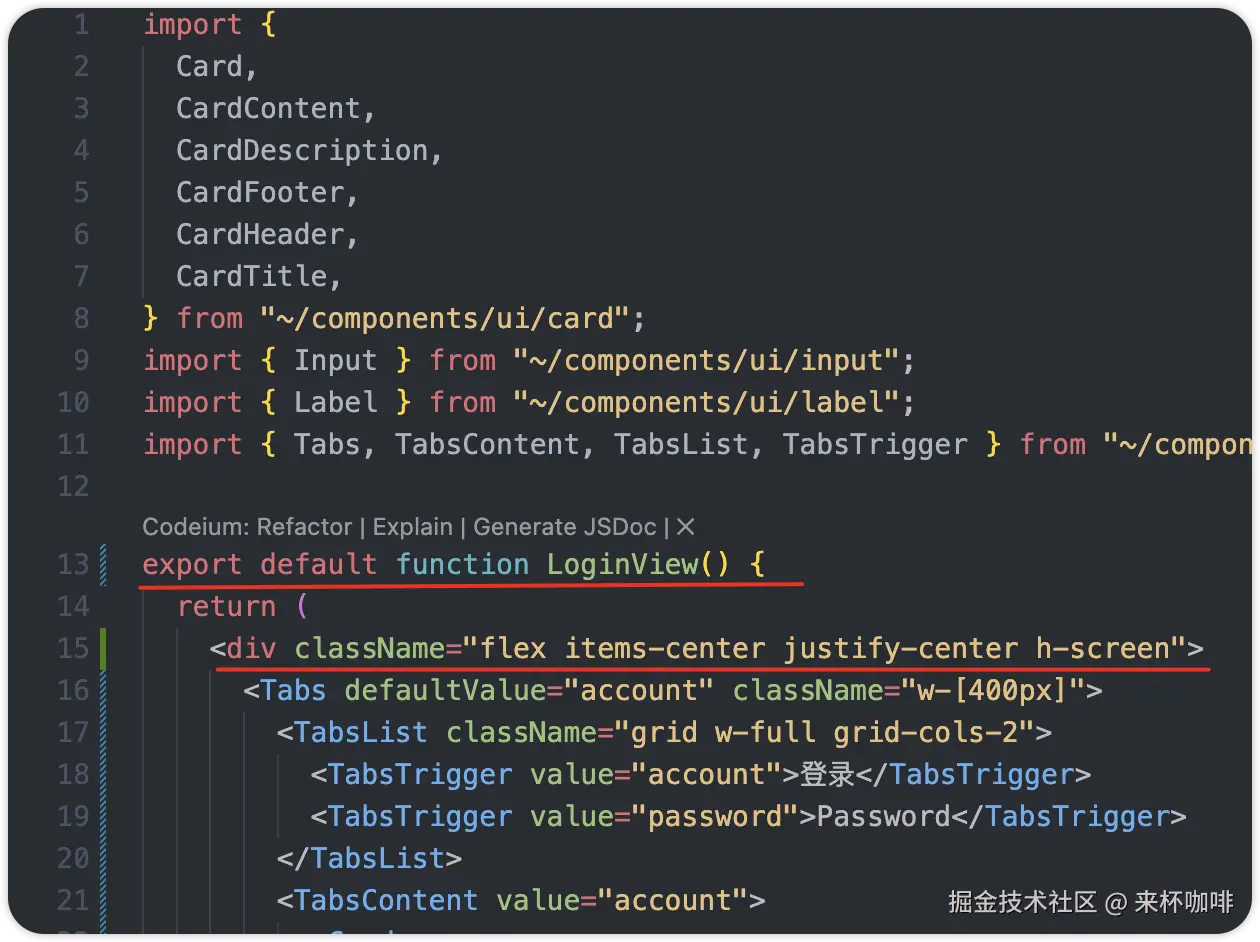
Task: Click line number 21 in the gutter
Action: 73,900
